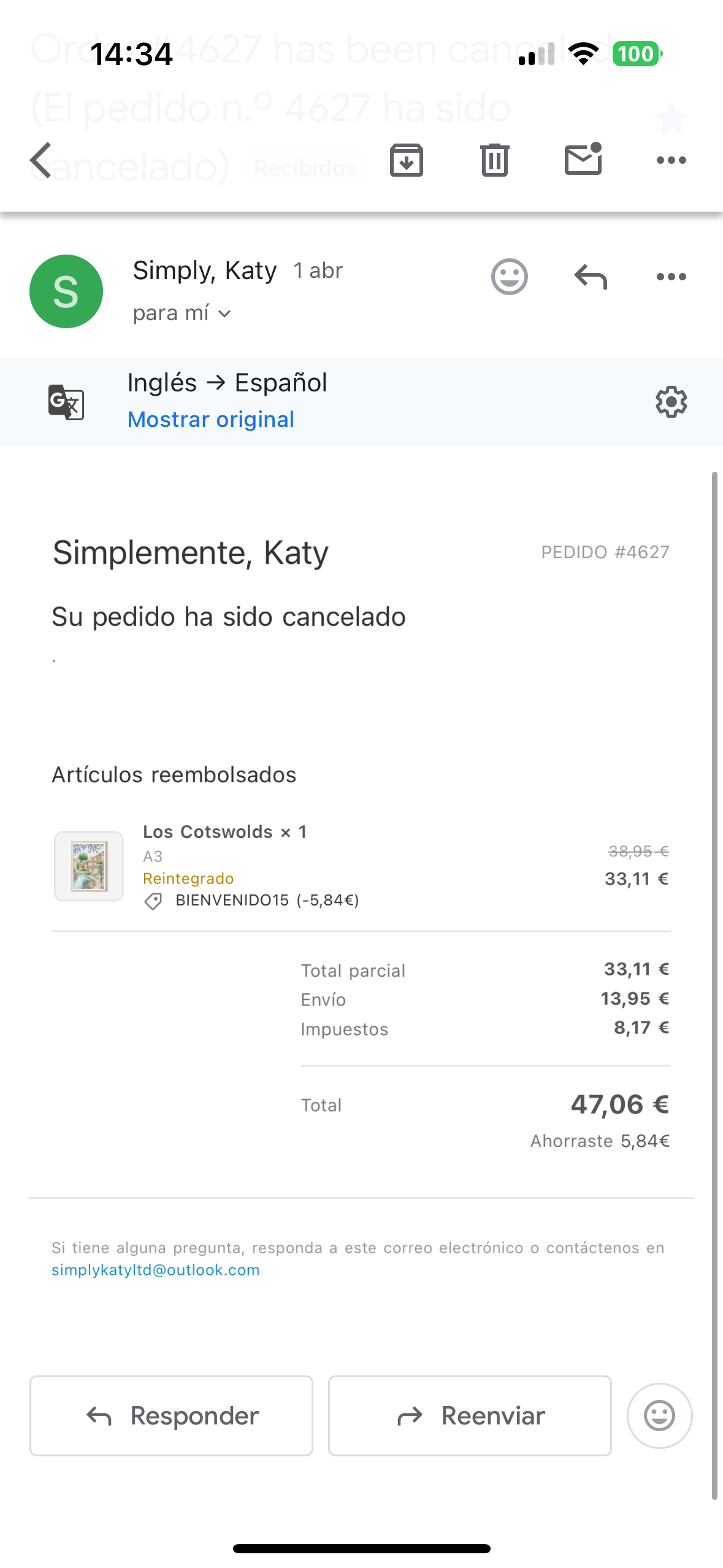Open translation settings gear icon
The height and width of the screenshot is (1568, 723).
(x=671, y=402)
